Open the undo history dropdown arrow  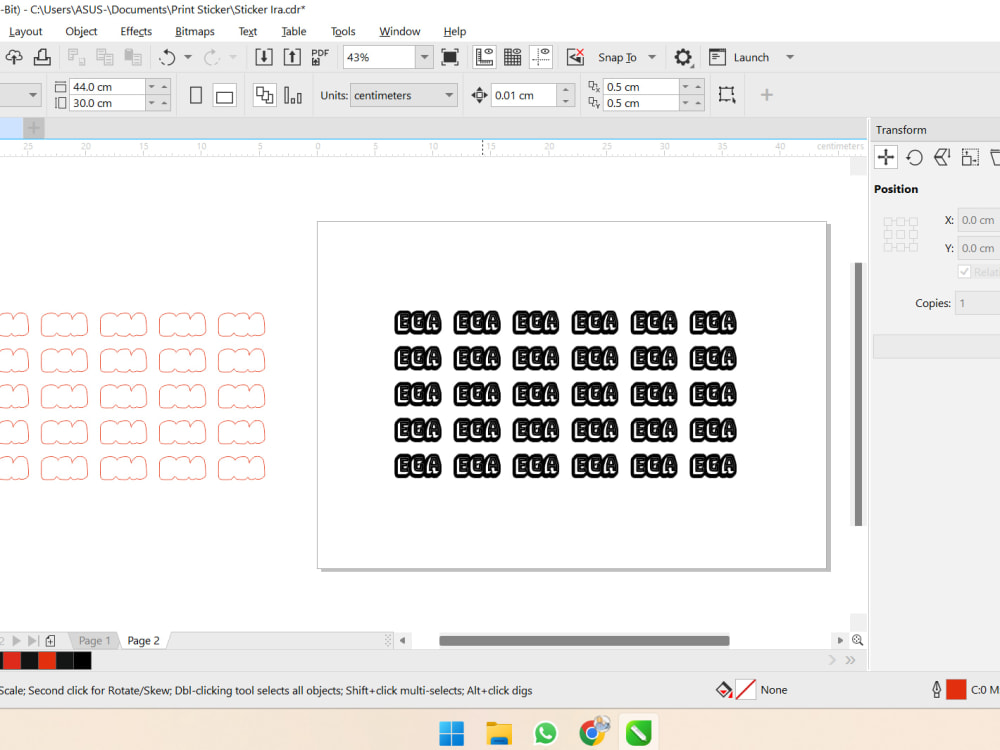tap(188, 57)
